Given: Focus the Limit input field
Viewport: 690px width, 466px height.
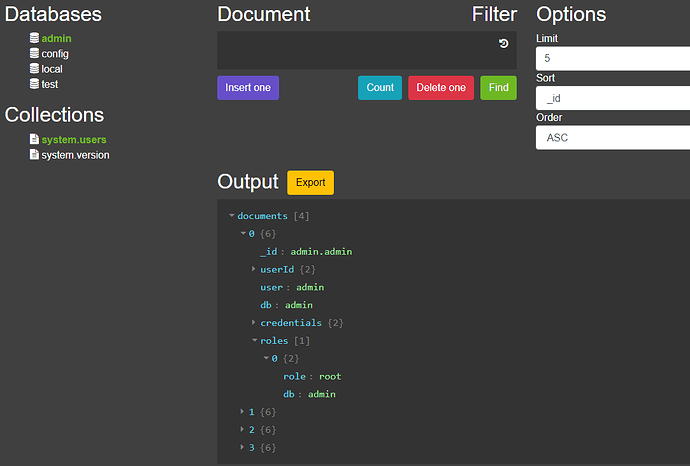Looking at the screenshot, I should [x=613, y=59].
